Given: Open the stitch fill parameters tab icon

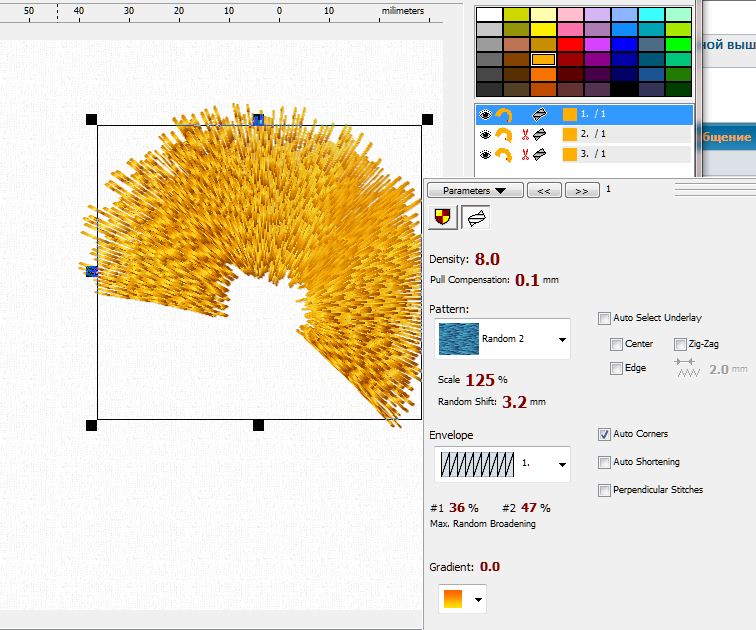Looking at the screenshot, I should pyautogui.click(x=476, y=217).
